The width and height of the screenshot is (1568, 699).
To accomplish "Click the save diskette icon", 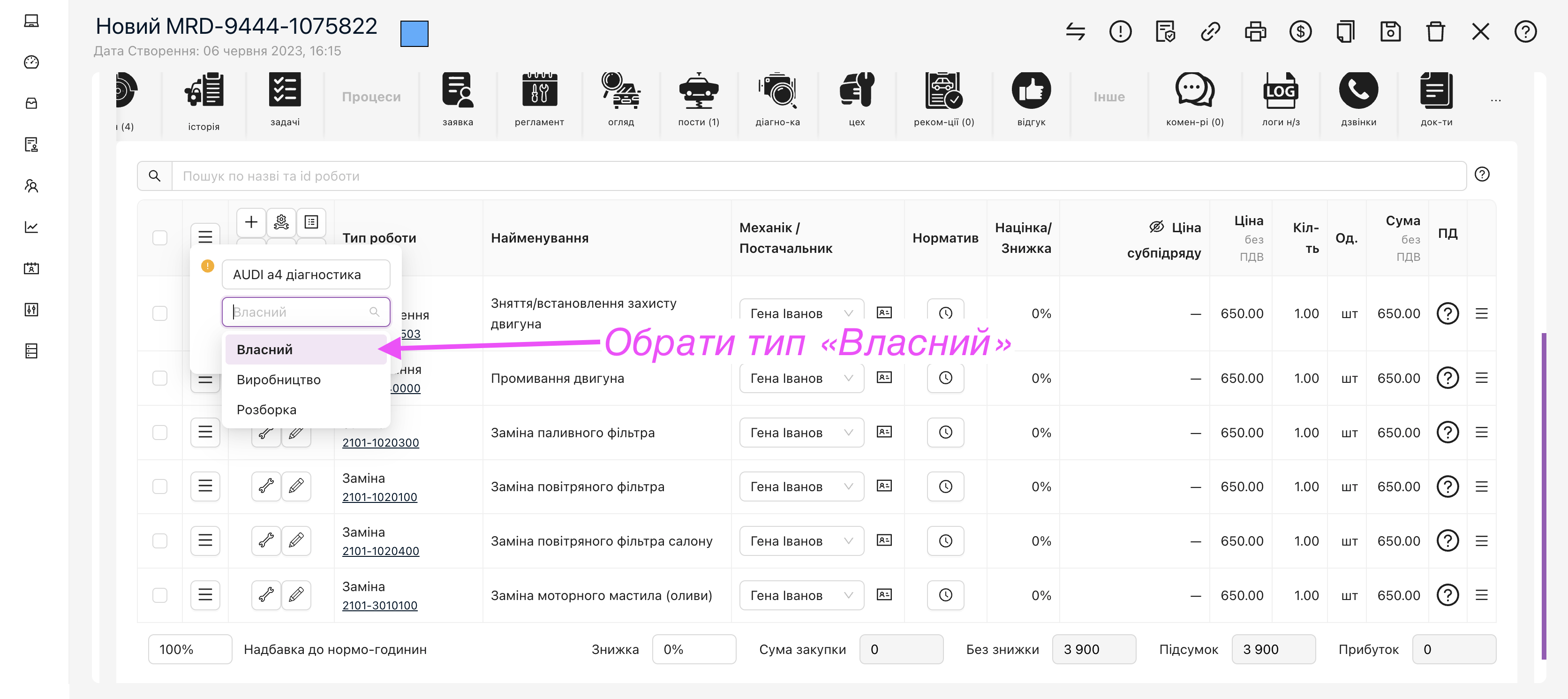I will point(1390,31).
